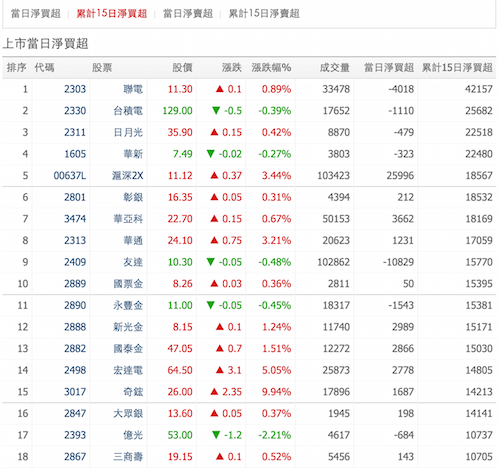Select the 累計15日淨買超 tab

(x=112, y=14)
